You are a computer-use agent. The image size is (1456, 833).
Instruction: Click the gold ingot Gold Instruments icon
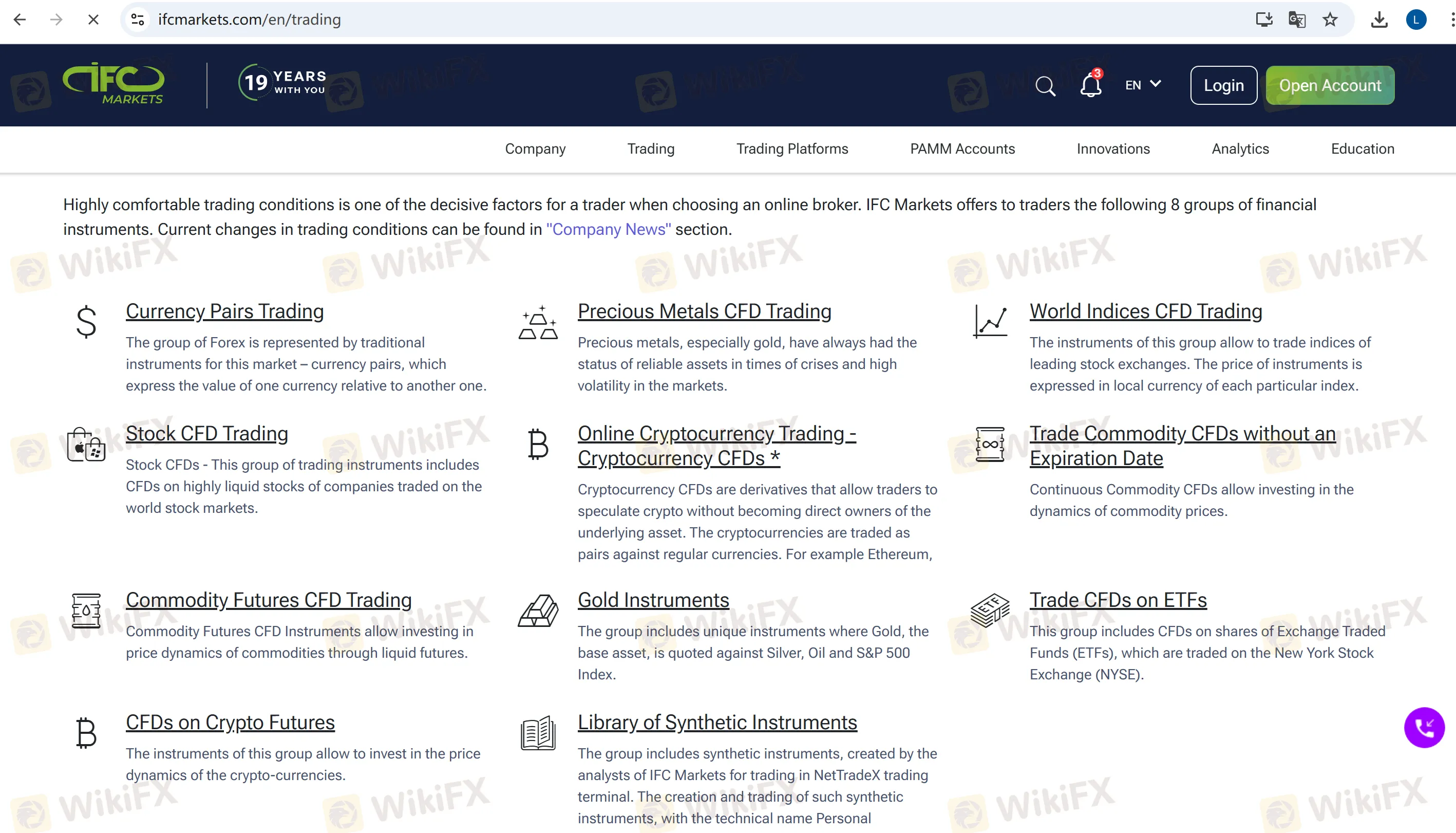point(537,610)
